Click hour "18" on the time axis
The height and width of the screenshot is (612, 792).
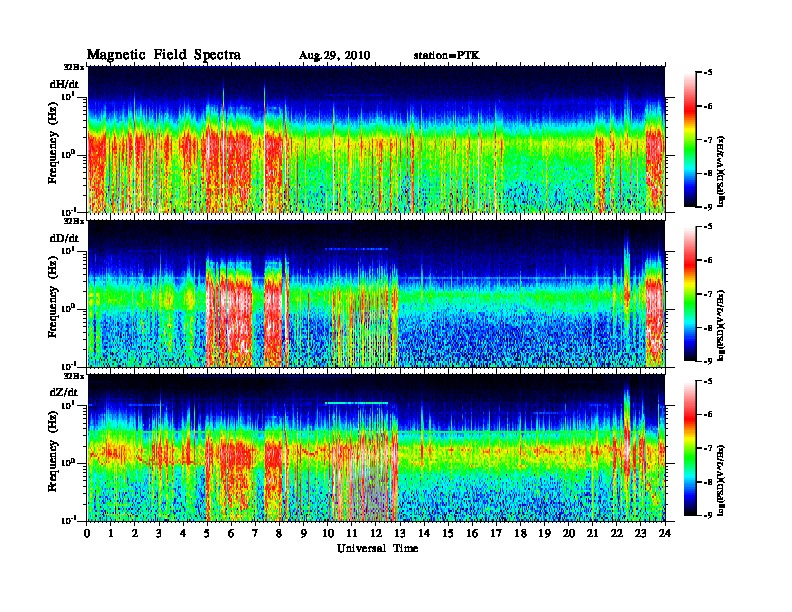point(520,533)
